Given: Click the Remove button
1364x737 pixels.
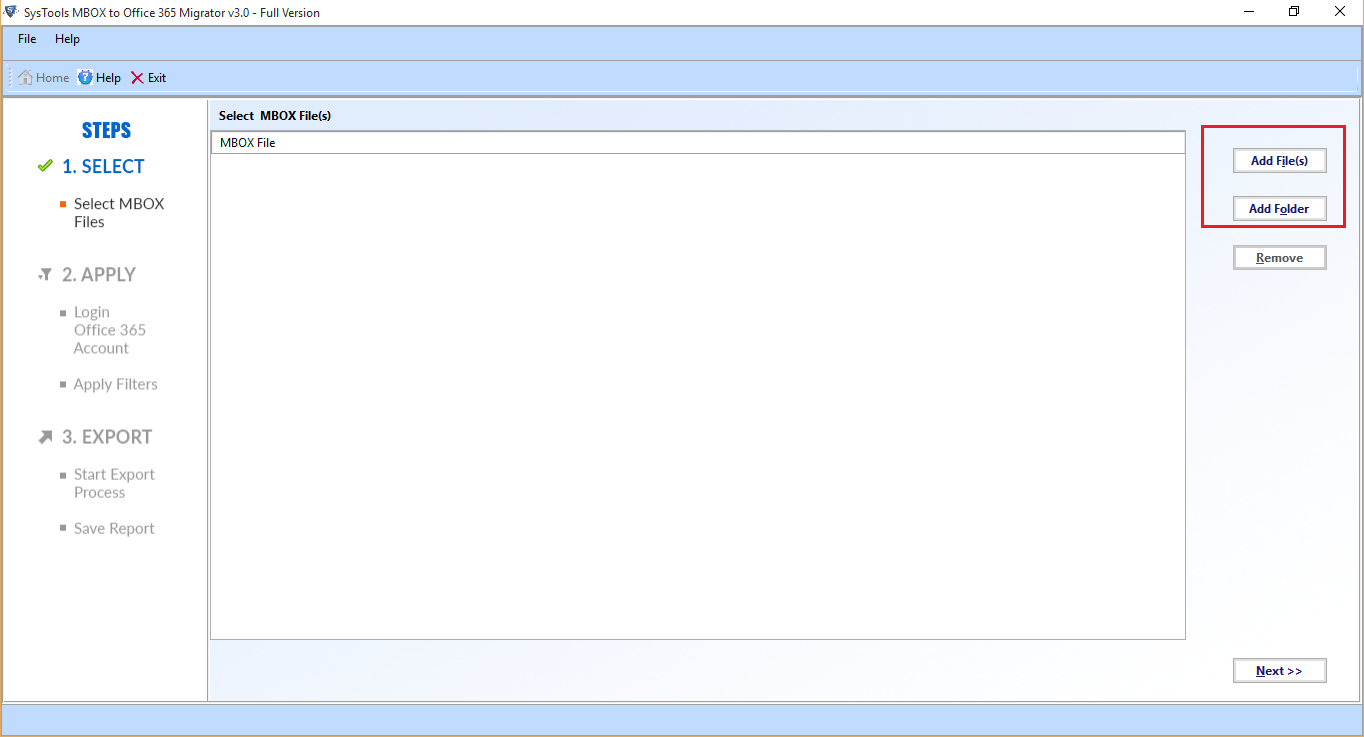Looking at the screenshot, I should [x=1279, y=258].
